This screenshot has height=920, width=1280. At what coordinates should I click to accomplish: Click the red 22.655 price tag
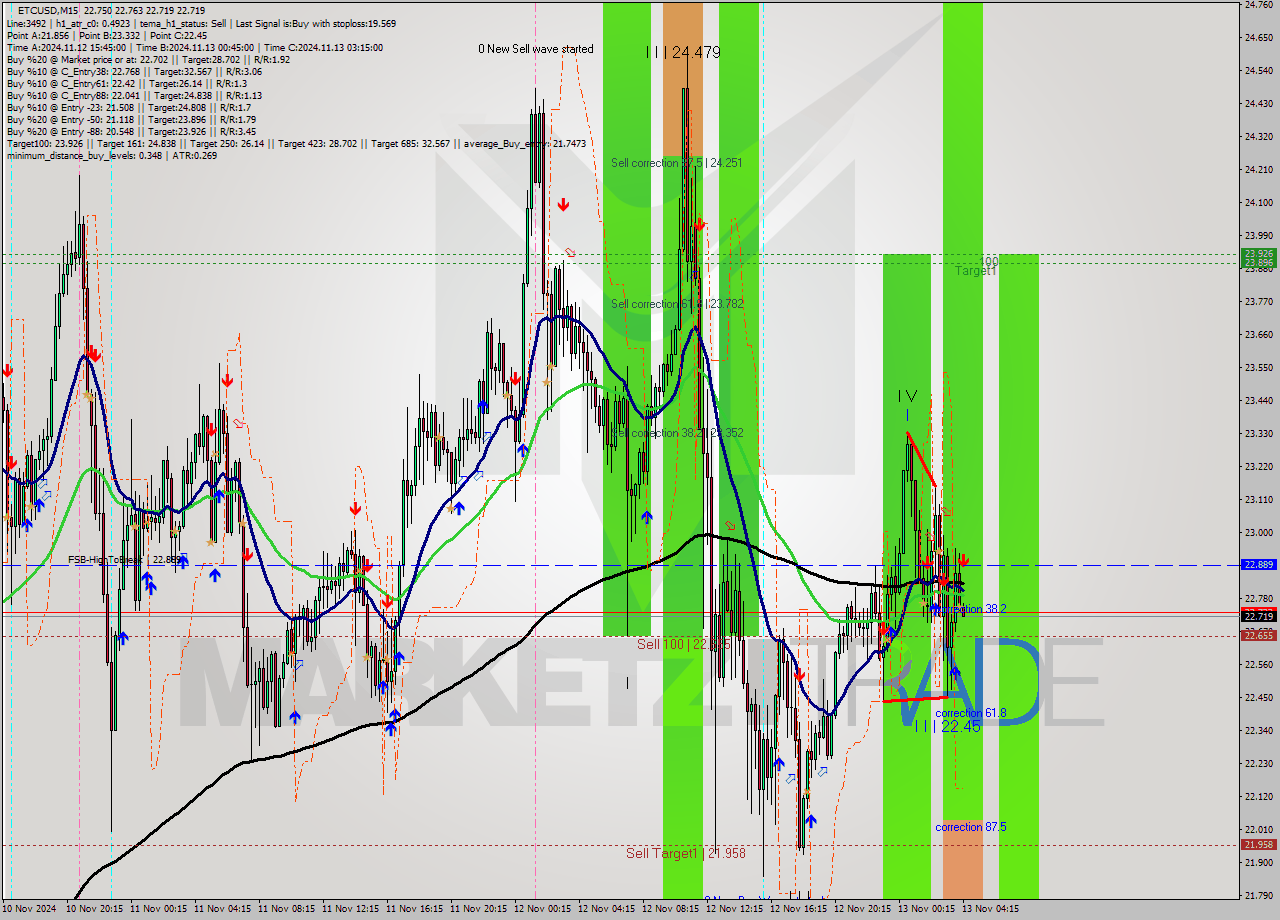point(1258,635)
